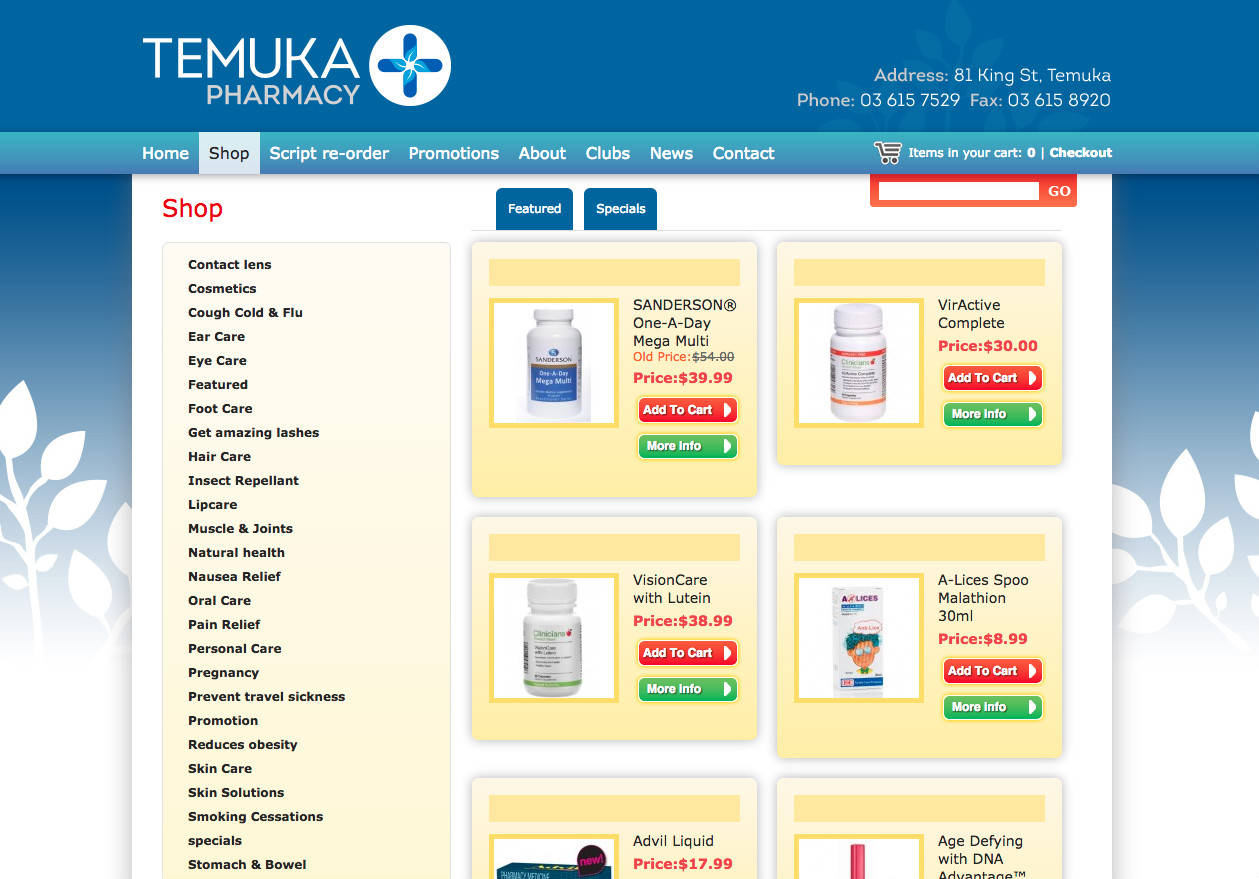This screenshot has height=879, width=1259.
Task: Click the VirActive Complete product title
Action: click(x=971, y=314)
